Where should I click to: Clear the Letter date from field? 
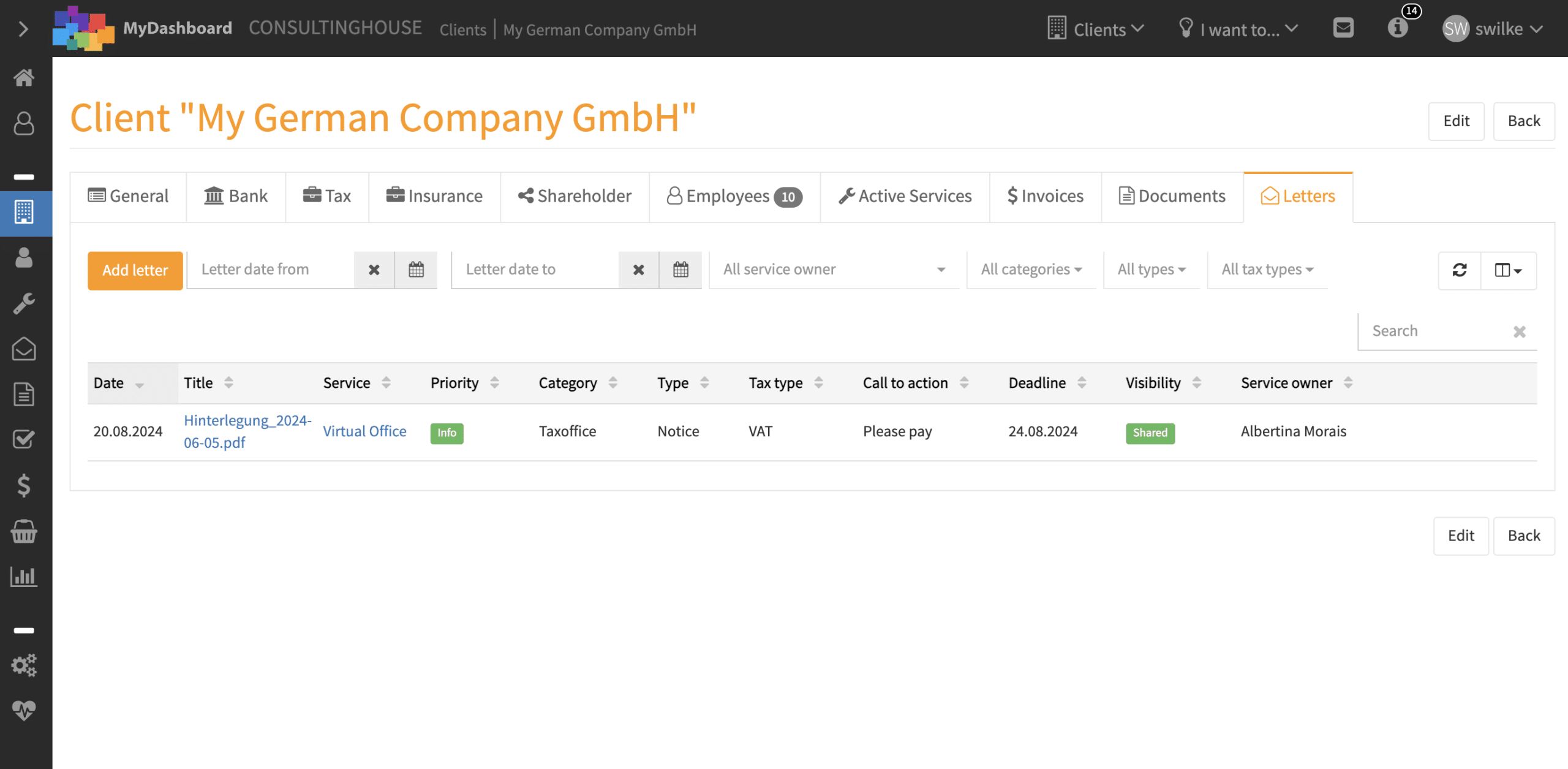pos(374,270)
